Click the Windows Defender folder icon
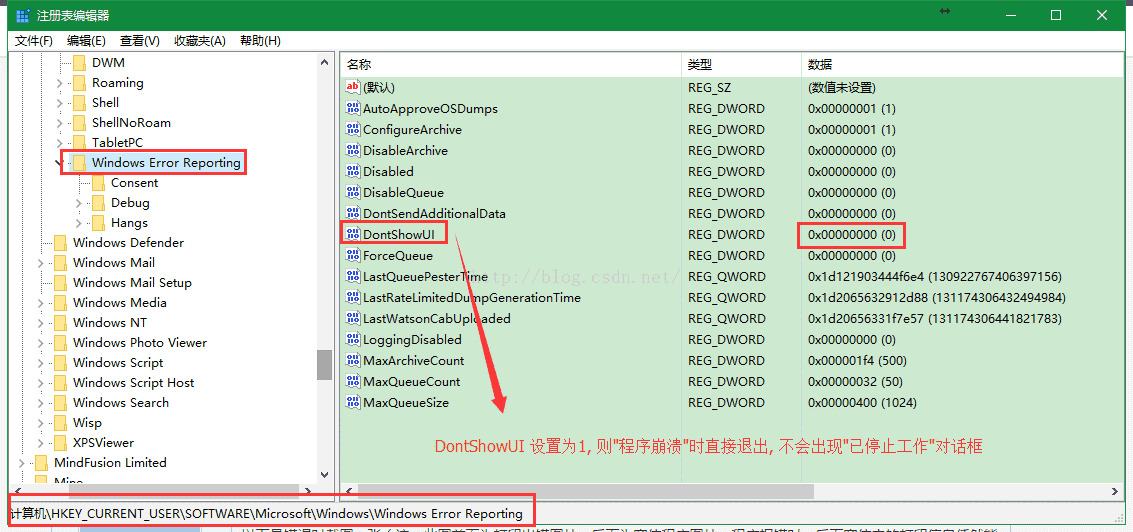Viewport: 1133px width, 532px height. pos(61,243)
